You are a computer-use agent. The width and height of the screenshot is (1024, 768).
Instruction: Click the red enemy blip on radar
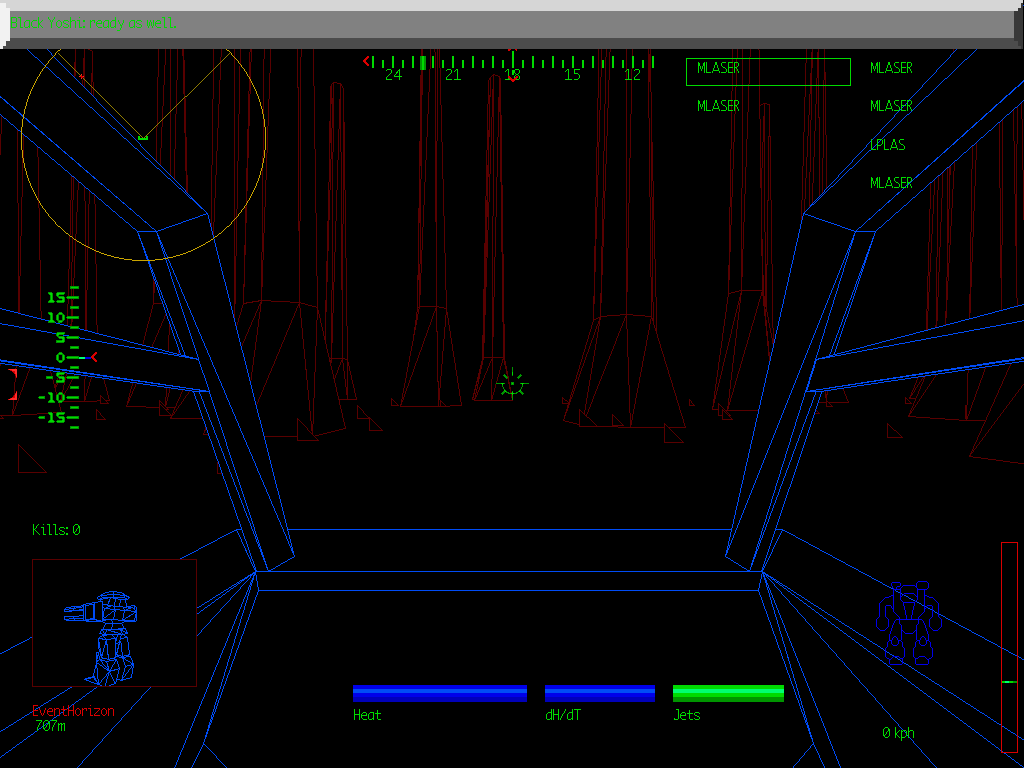click(82, 76)
